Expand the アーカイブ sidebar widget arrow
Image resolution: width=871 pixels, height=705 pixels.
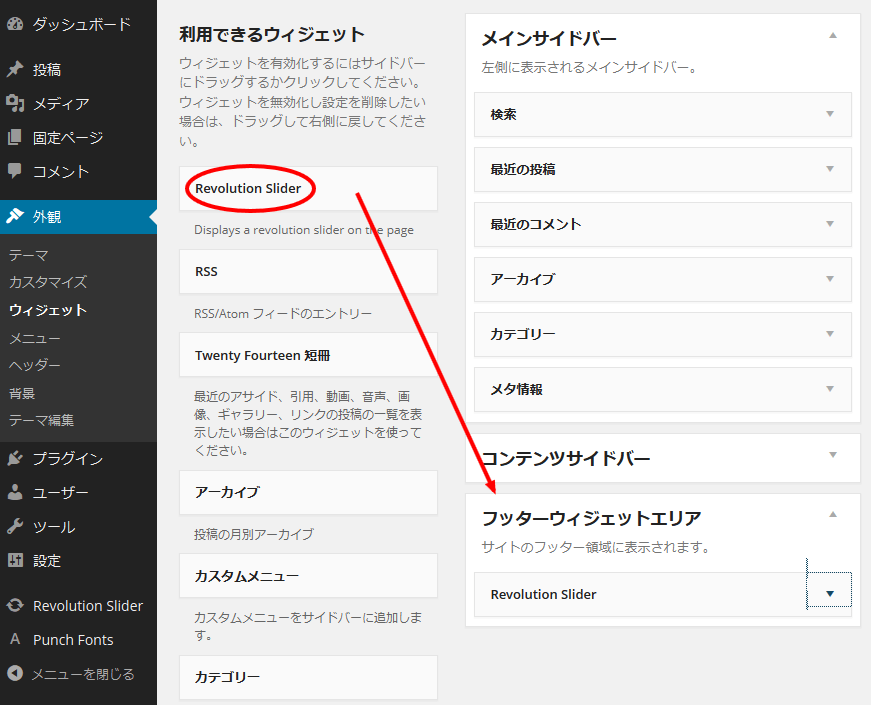point(830,279)
